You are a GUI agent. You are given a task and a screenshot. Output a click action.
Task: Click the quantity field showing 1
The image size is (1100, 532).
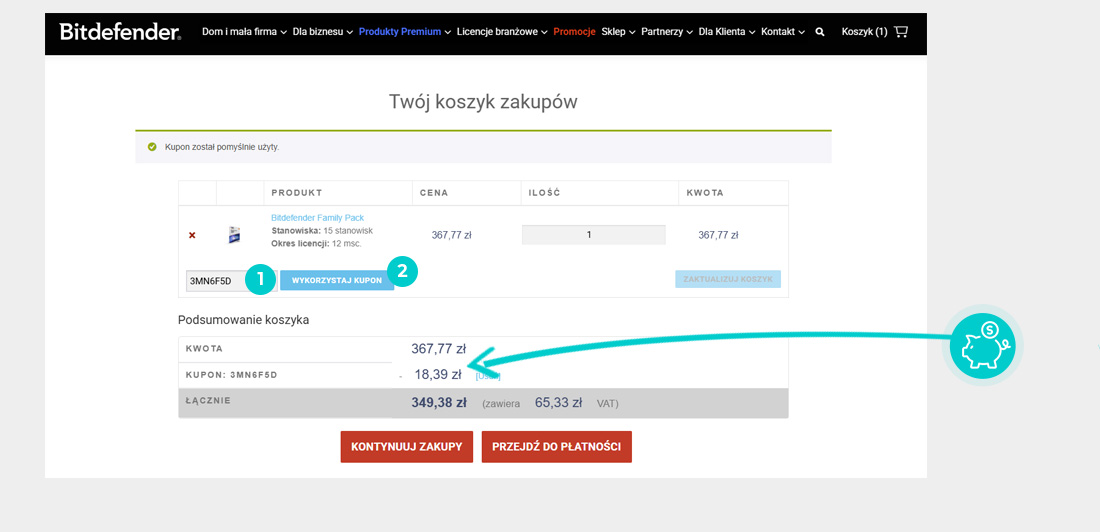(x=593, y=235)
